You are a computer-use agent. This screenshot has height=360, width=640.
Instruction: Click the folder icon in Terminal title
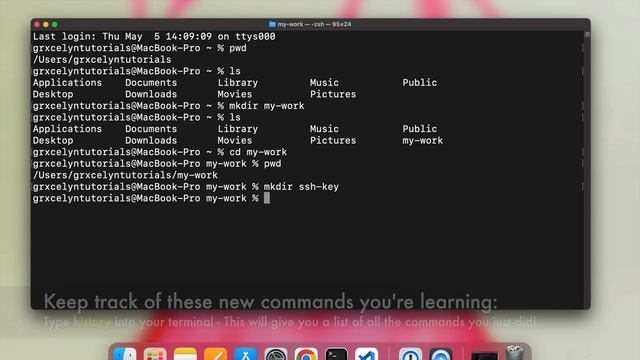[x=272, y=24]
